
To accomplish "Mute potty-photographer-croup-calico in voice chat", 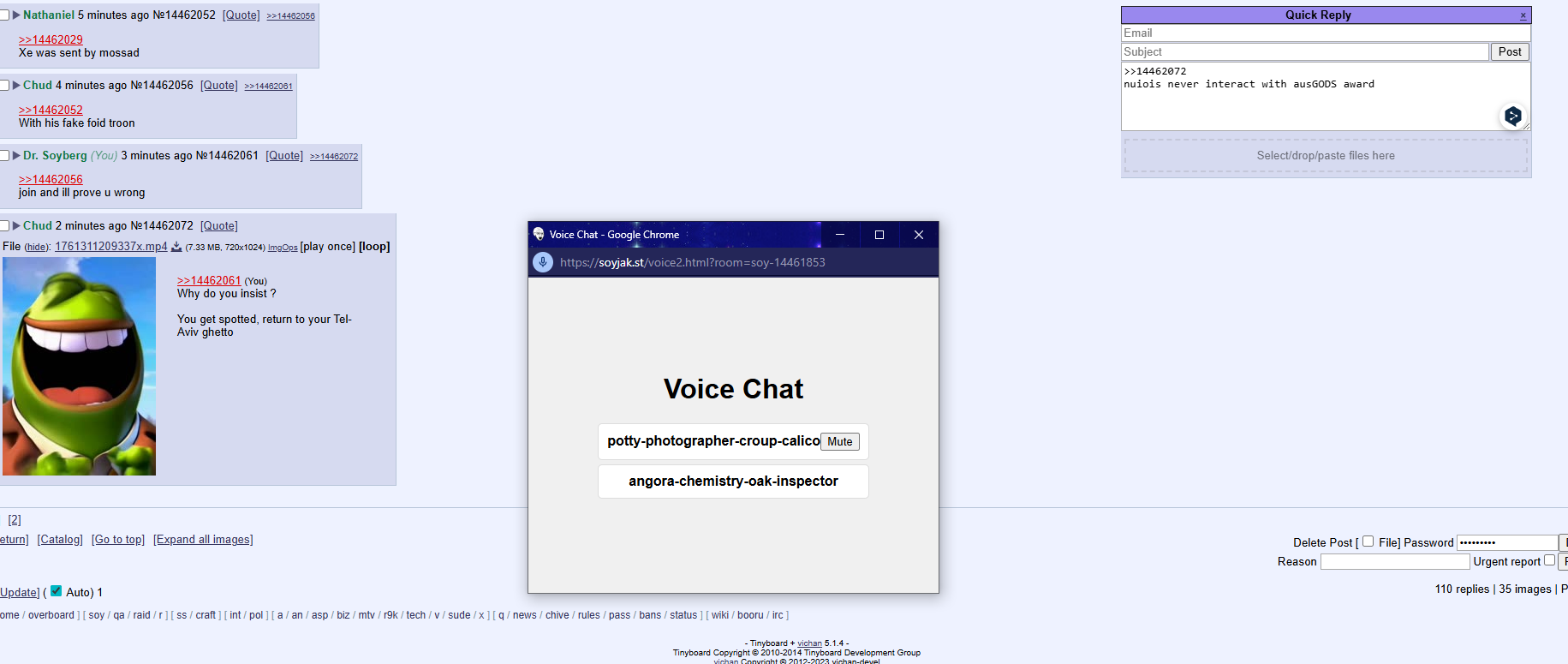I will point(839,442).
